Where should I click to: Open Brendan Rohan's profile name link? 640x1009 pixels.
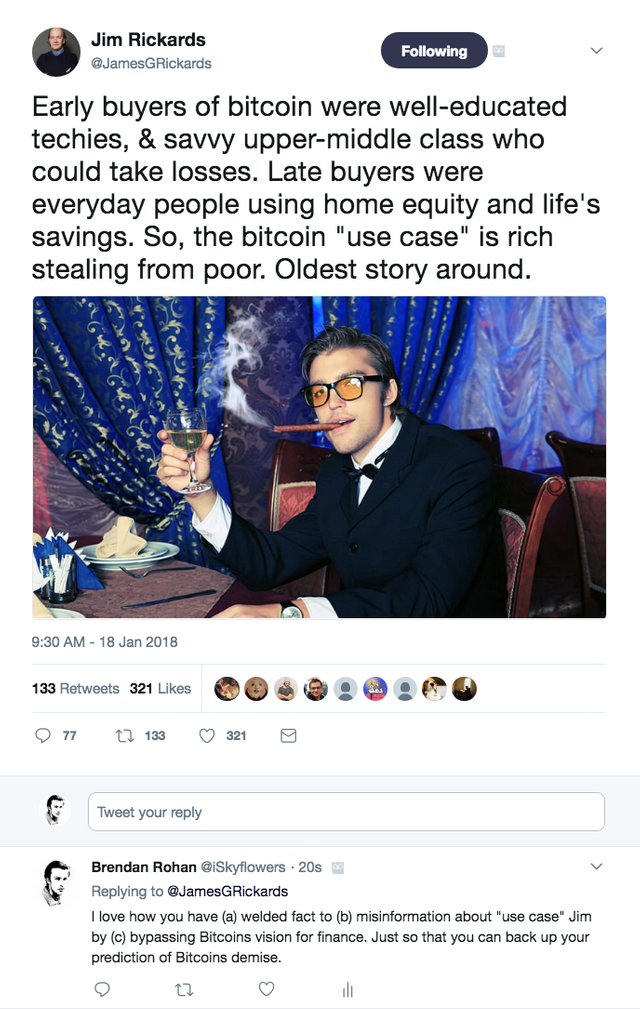tap(144, 867)
